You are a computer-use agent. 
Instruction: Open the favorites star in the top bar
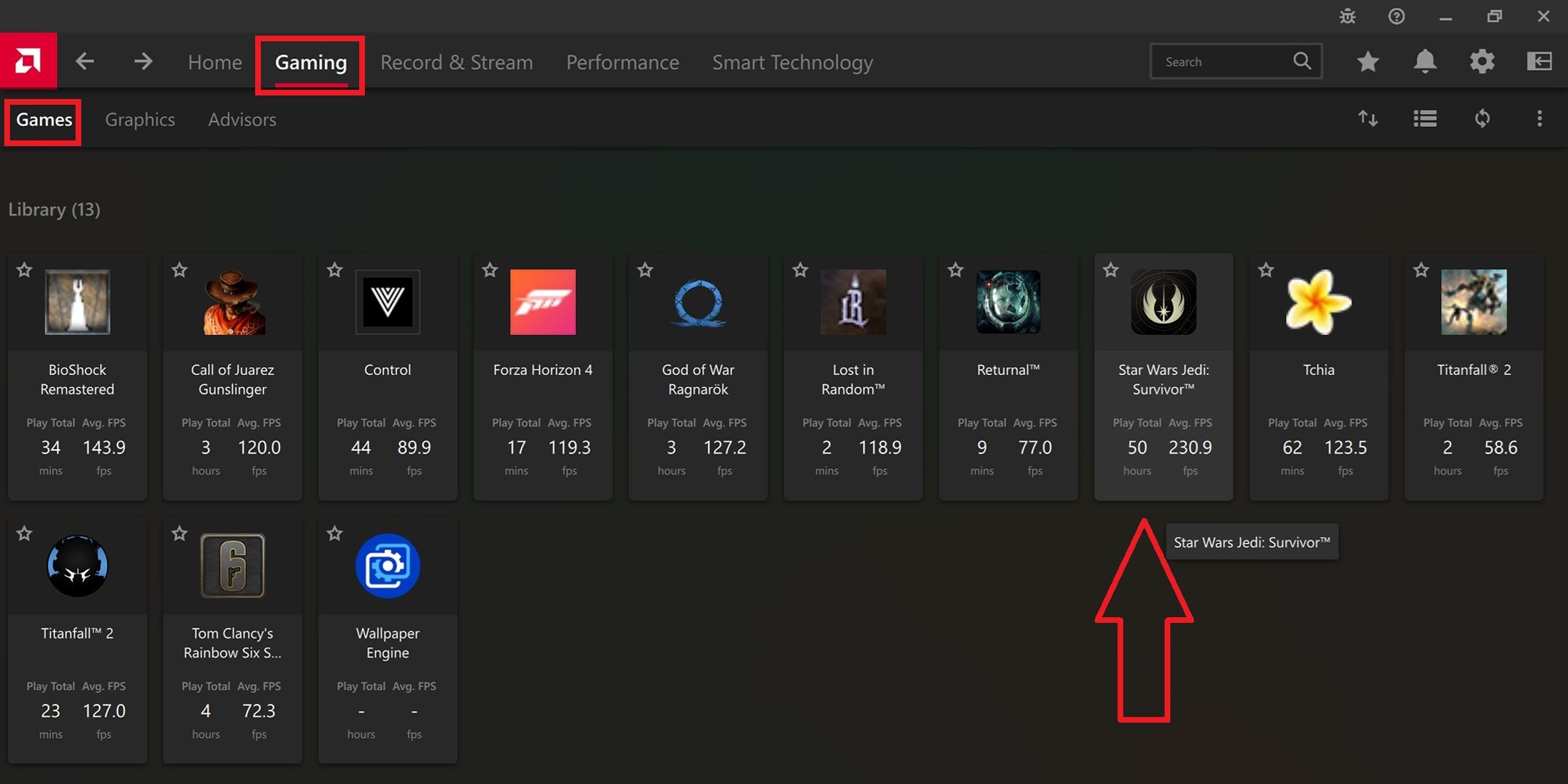click(1368, 62)
